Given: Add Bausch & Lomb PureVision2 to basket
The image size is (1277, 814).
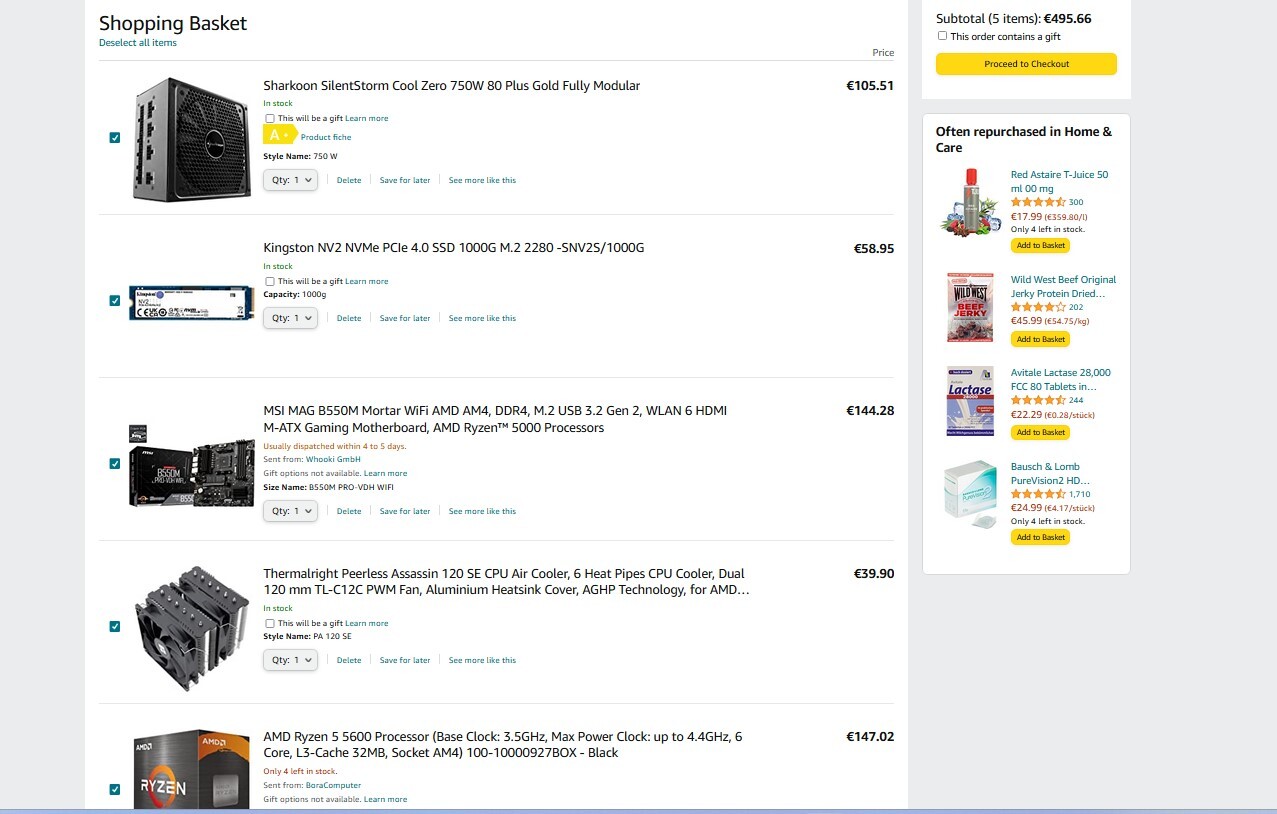Looking at the screenshot, I should pos(1040,537).
